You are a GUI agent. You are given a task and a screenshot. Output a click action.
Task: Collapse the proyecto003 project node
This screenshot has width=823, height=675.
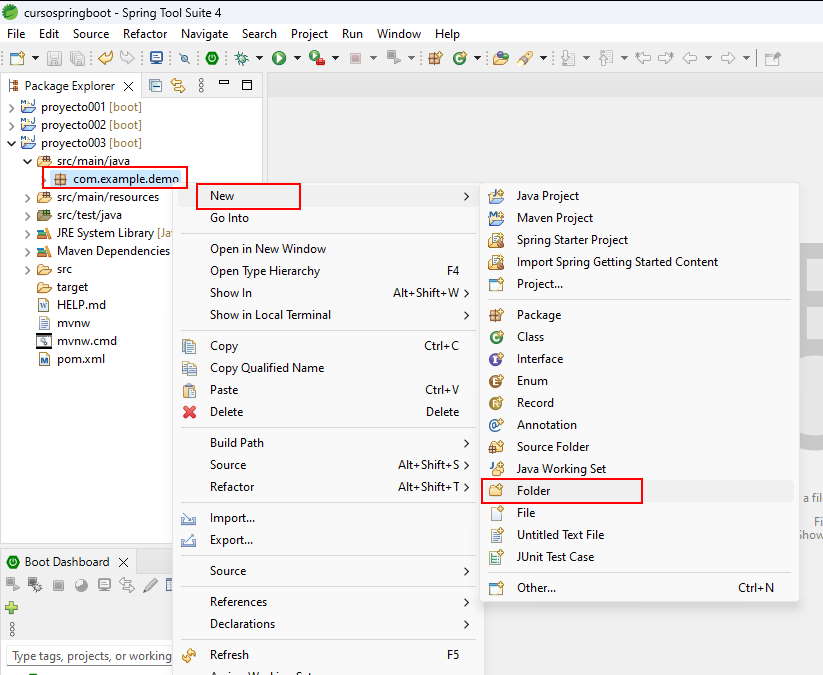(12, 143)
